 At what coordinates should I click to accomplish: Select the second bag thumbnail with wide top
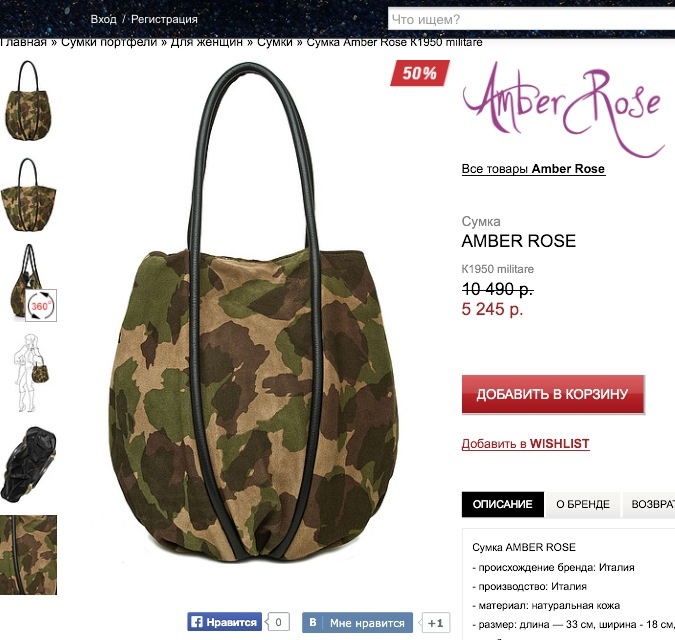(28, 195)
